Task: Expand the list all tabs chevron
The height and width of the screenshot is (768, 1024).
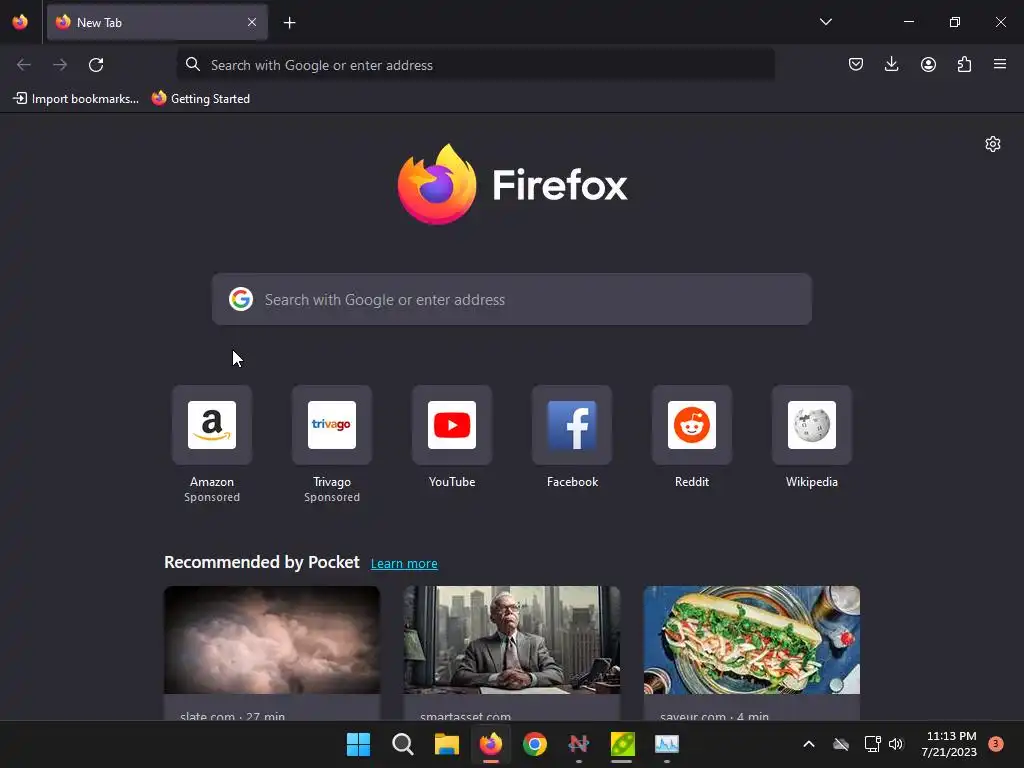Action: tap(825, 22)
